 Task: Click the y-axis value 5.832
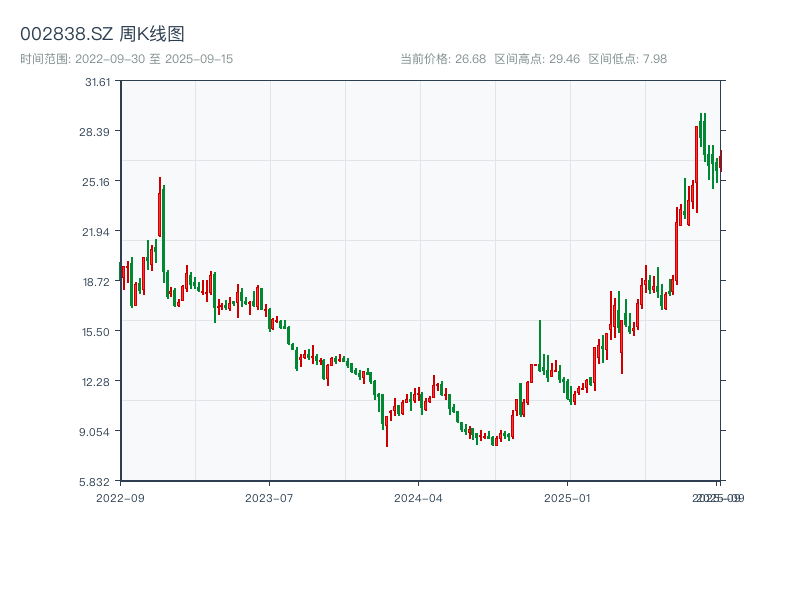point(94,482)
